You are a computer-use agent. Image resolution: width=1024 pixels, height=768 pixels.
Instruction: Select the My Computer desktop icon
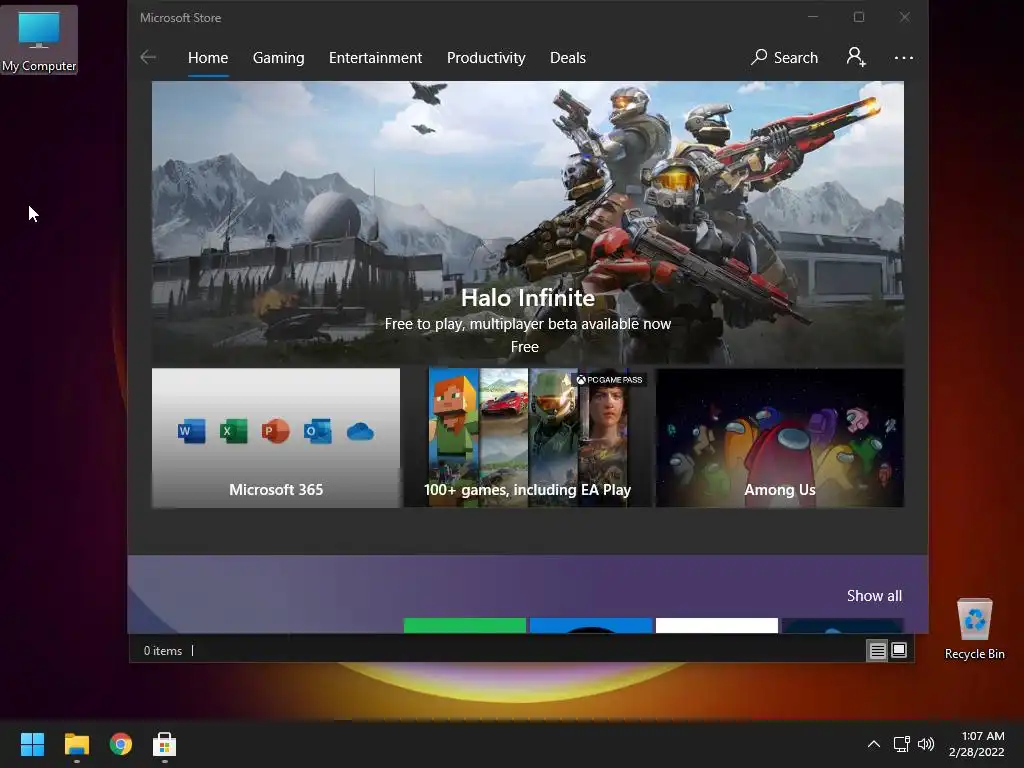(39, 40)
